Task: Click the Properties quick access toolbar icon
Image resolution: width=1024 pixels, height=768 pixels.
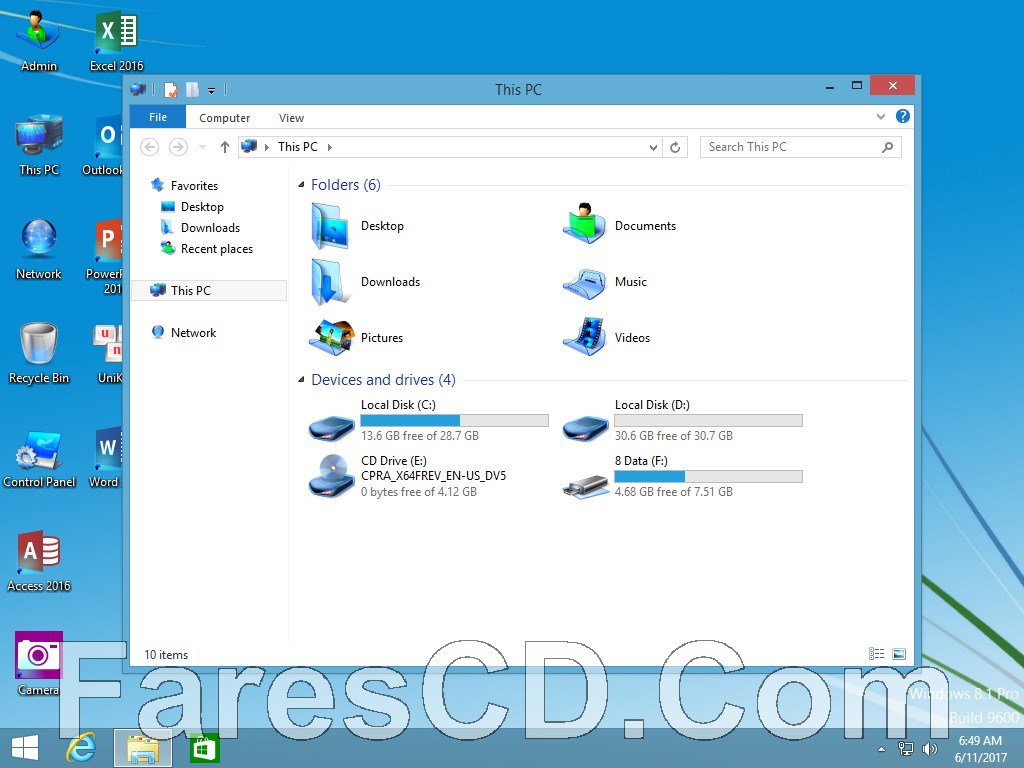Action: (171, 89)
